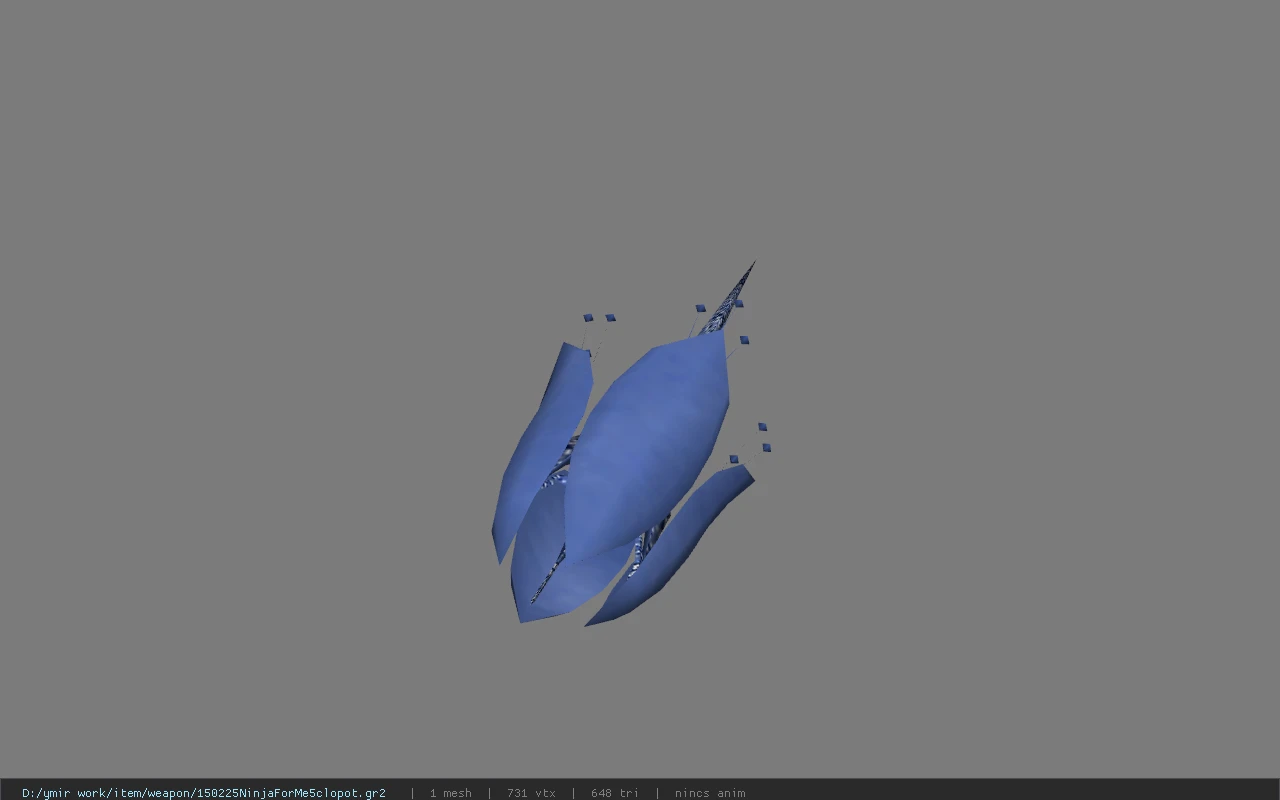Click the "1 mesh" status entry
Screen dimensions: 1280x800
click(x=450, y=793)
